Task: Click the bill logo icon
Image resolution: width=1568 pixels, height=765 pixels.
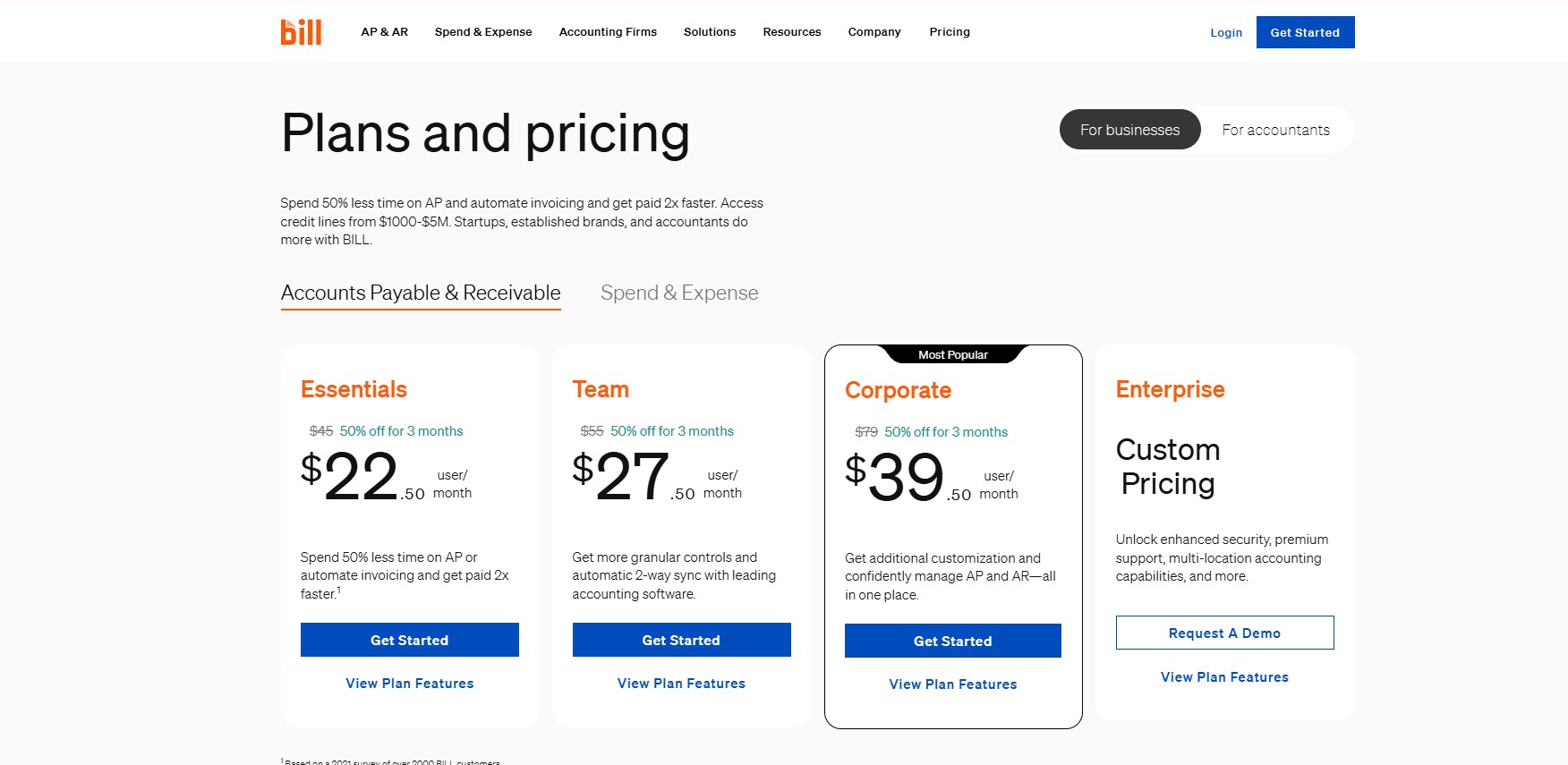Action: click(301, 32)
